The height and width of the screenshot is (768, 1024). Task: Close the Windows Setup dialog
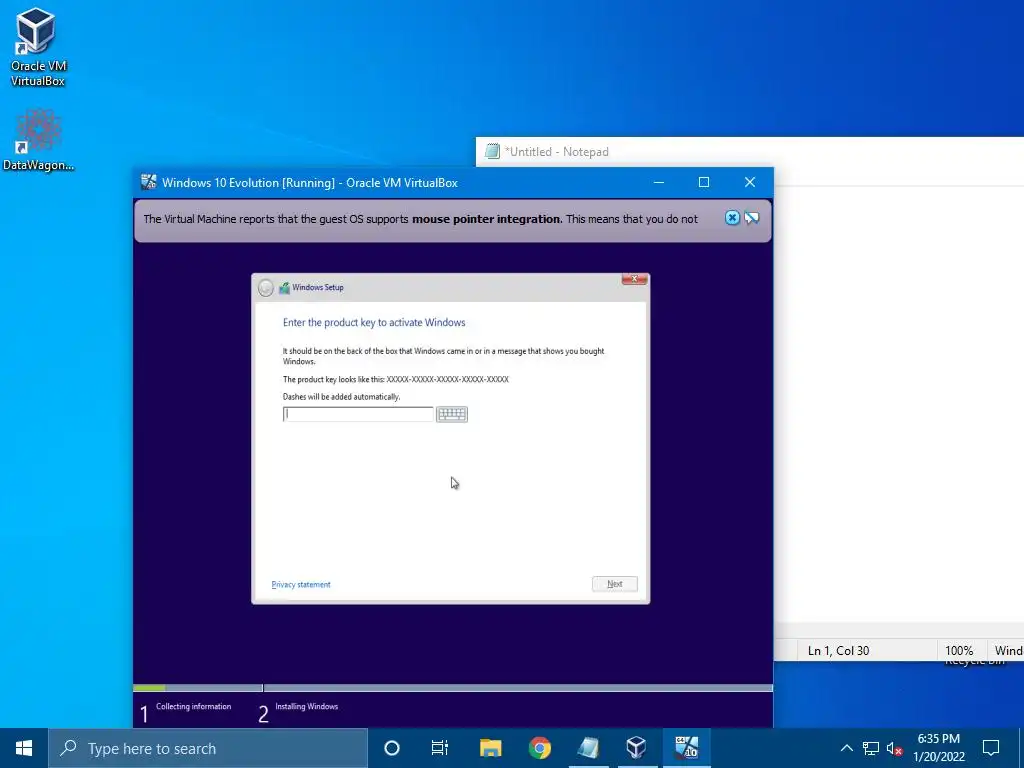click(634, 279)
